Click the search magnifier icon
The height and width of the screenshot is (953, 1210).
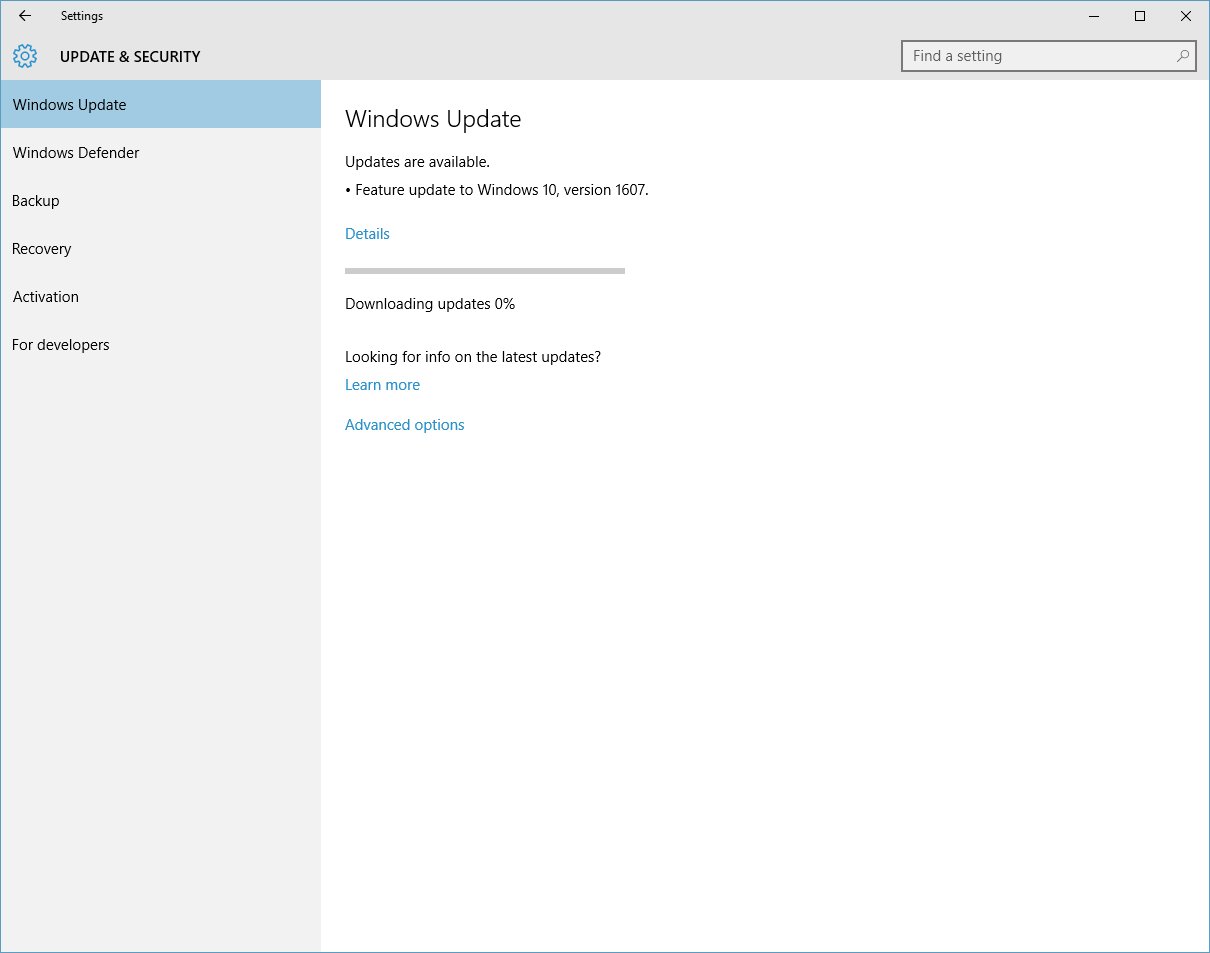click(x=1183, y=56)
